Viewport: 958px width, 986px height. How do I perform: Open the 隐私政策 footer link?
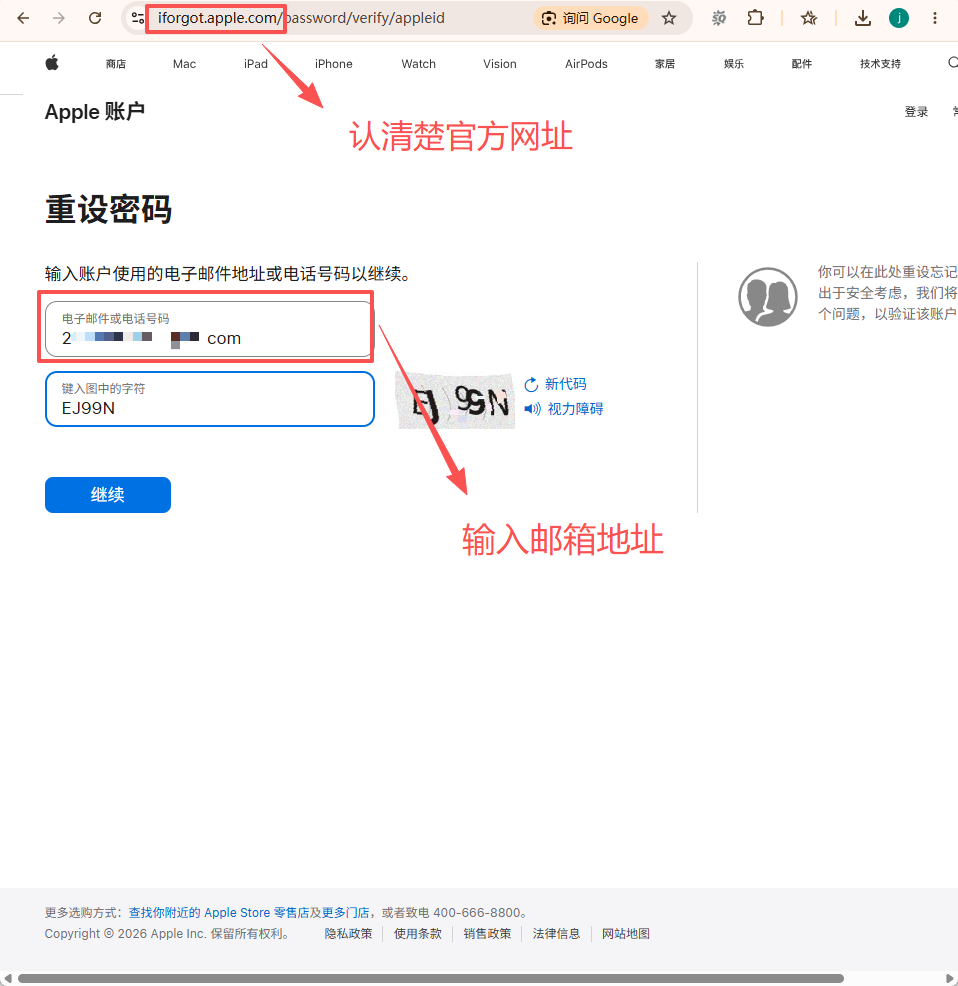click(x=348, y=934)
